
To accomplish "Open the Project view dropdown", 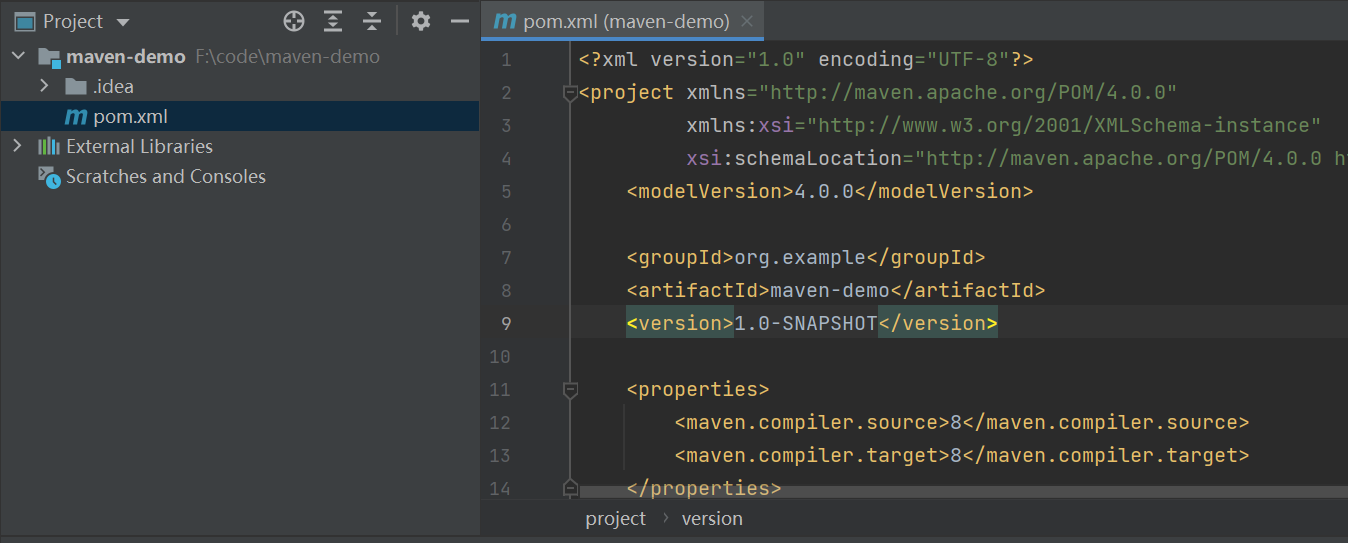I will (123, 22).
